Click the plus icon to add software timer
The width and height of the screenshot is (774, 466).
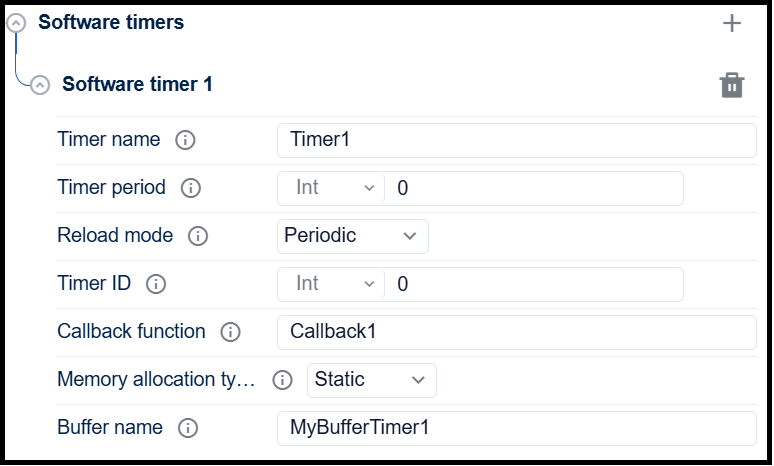pyautogui.click(x=732, y=23)
